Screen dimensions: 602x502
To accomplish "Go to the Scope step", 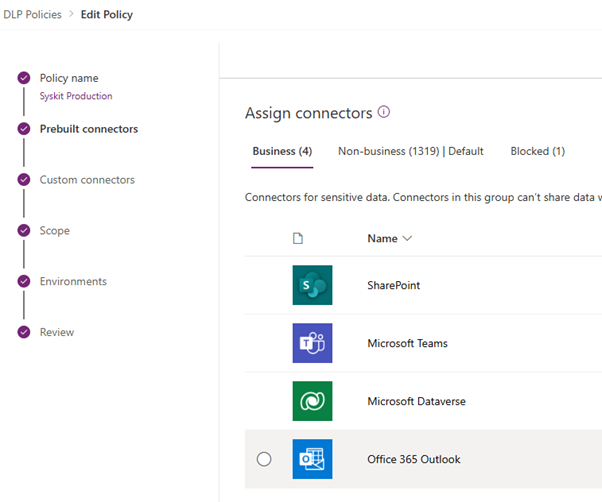I will point(55,231).
